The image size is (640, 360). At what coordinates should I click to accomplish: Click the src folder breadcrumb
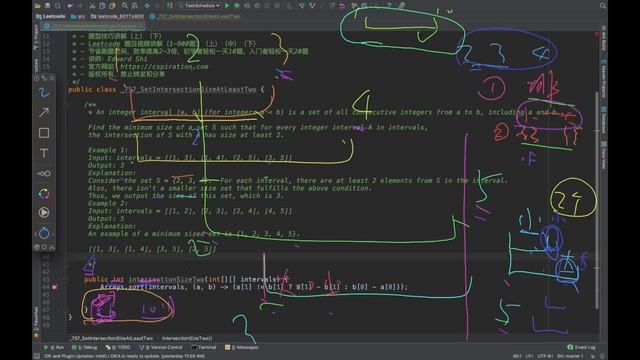78,16
